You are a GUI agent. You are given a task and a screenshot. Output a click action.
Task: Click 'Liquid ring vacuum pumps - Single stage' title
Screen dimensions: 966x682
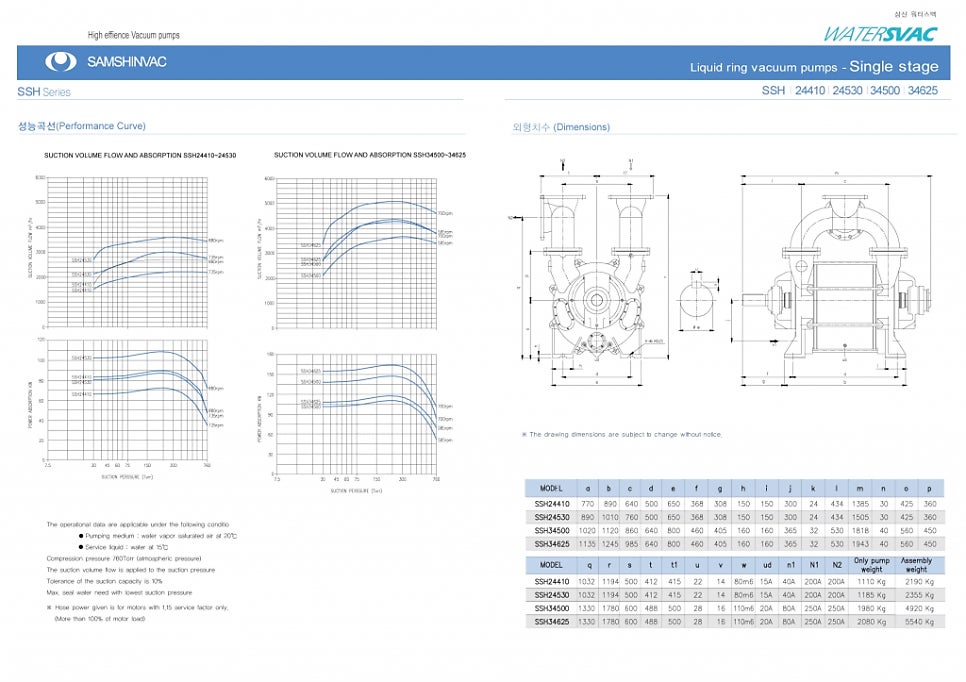coord(814,67)
